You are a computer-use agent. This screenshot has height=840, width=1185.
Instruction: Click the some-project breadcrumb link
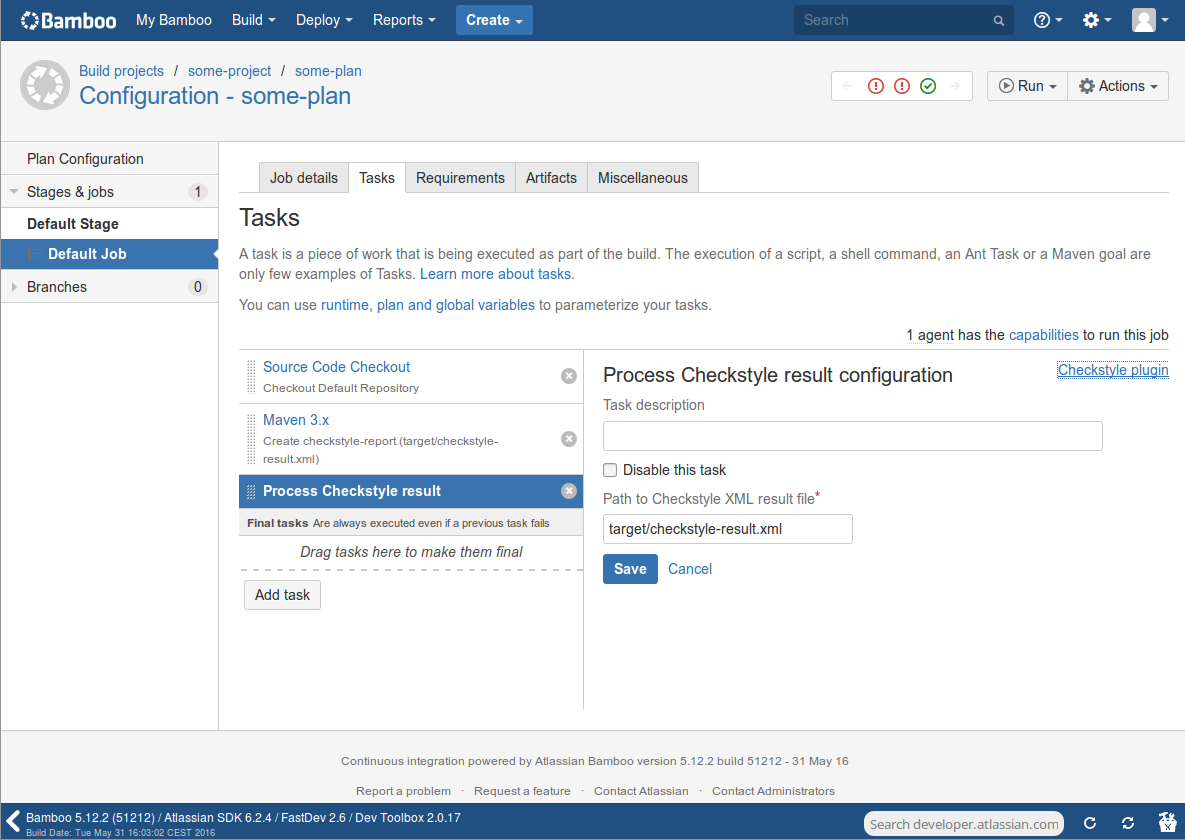point(229,71)
